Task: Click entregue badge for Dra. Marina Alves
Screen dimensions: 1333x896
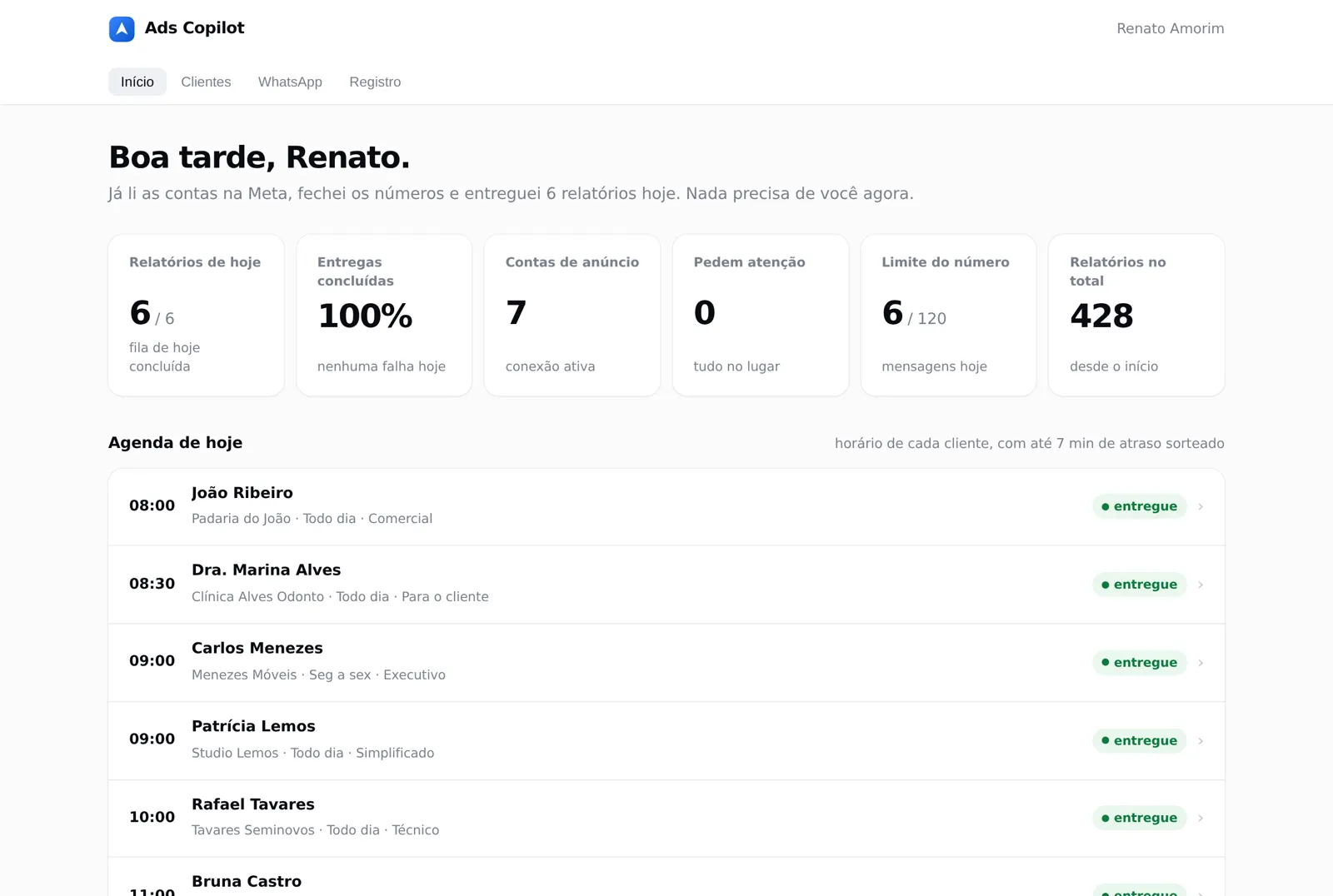Action: coord(1140,585)
